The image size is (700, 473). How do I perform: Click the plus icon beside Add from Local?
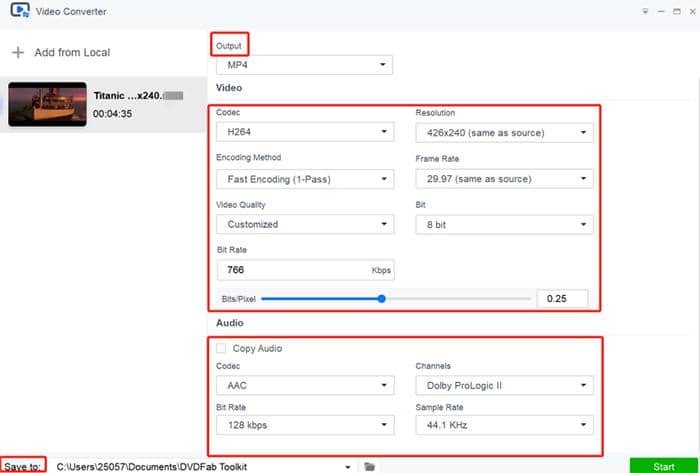pos(17,52)
